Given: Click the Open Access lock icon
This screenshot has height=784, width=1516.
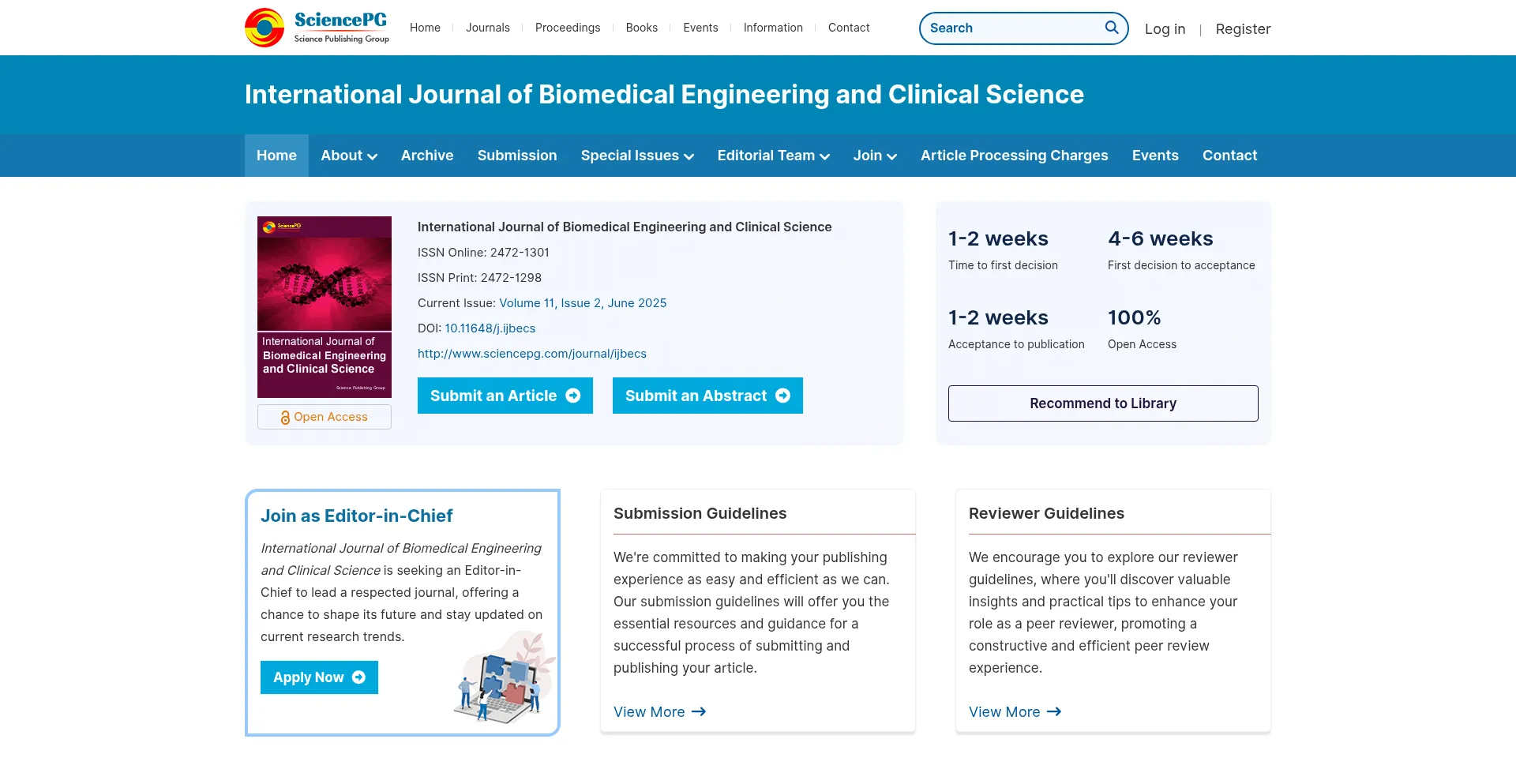Looking at the screenshot, I should coord(285,417).
